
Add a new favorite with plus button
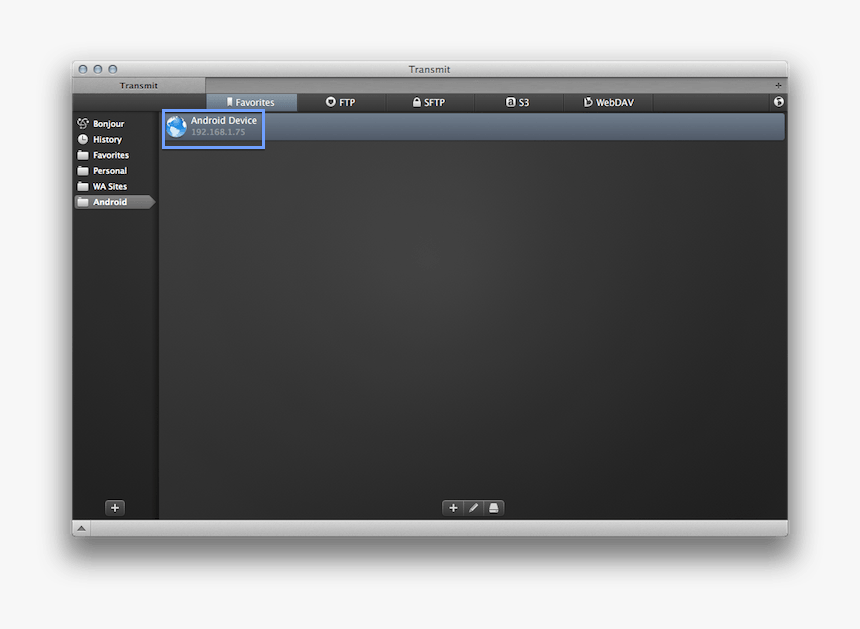coord(453,508)
